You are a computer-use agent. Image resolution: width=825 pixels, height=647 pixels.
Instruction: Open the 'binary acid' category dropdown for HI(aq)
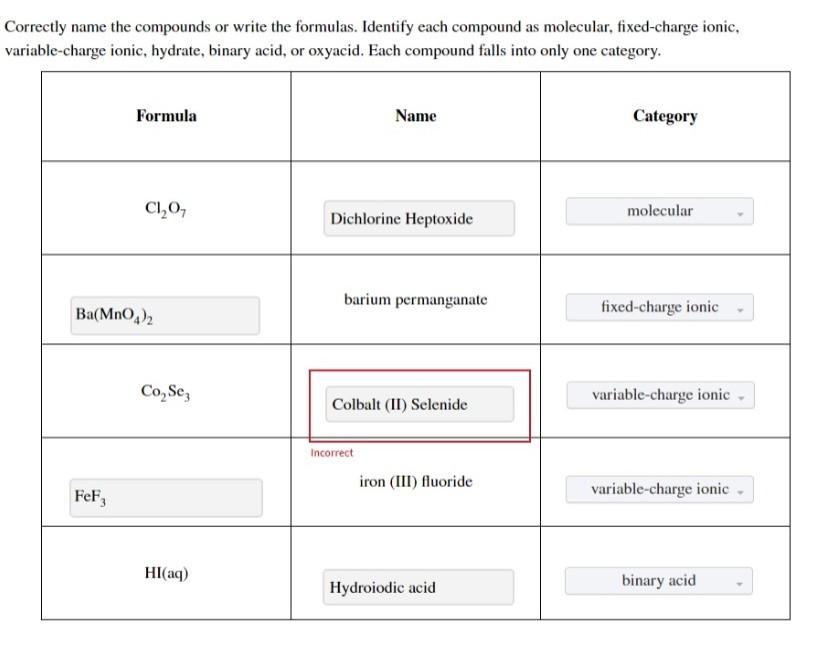tap(659, 580)
